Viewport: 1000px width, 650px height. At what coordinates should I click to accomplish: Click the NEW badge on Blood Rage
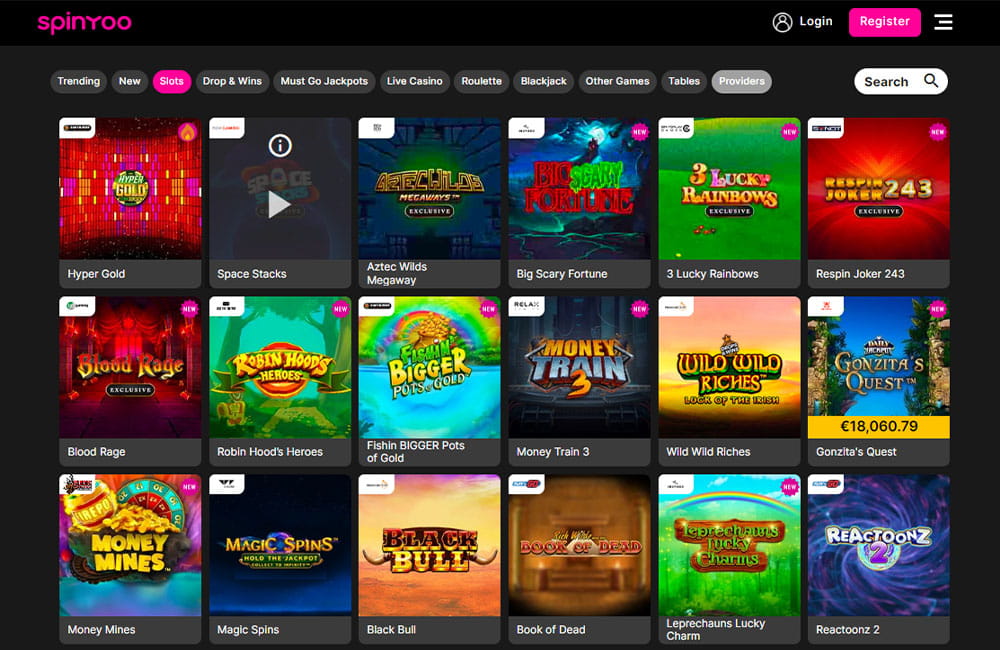[x=189, y=309]
